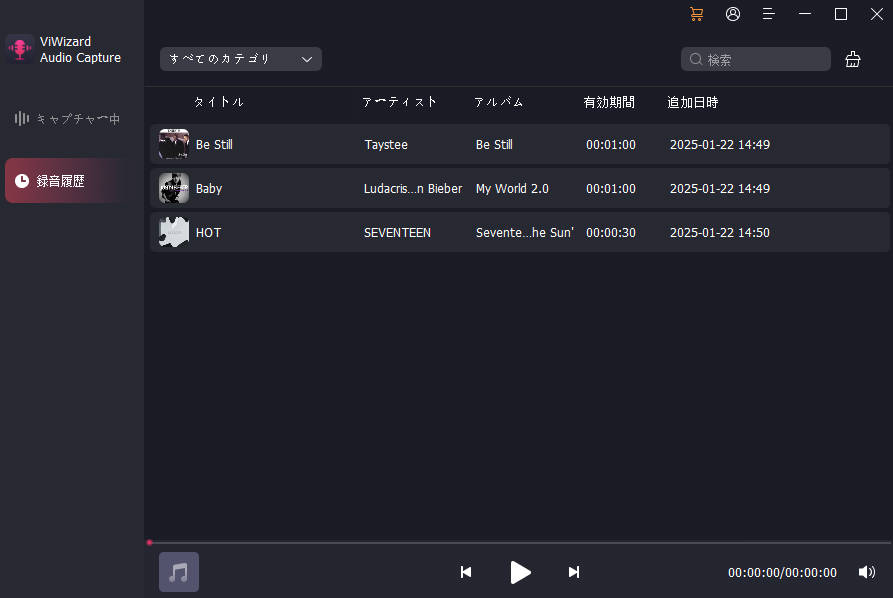Click the HOT cover thumbnail
Screen dimensions: 893x598
(x=174, y=232)
